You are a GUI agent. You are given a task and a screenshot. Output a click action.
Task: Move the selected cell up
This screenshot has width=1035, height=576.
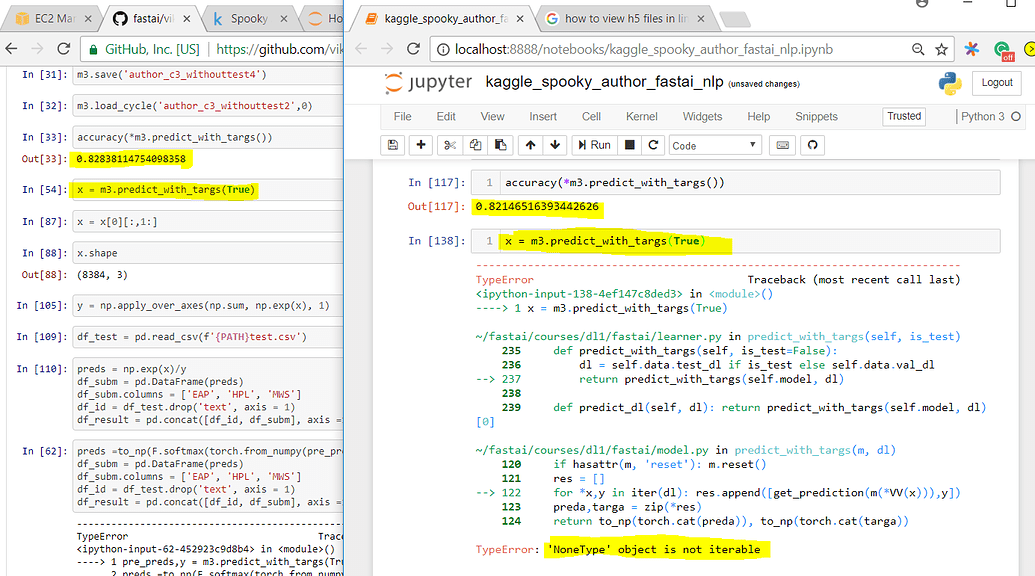tap(530, 145)
